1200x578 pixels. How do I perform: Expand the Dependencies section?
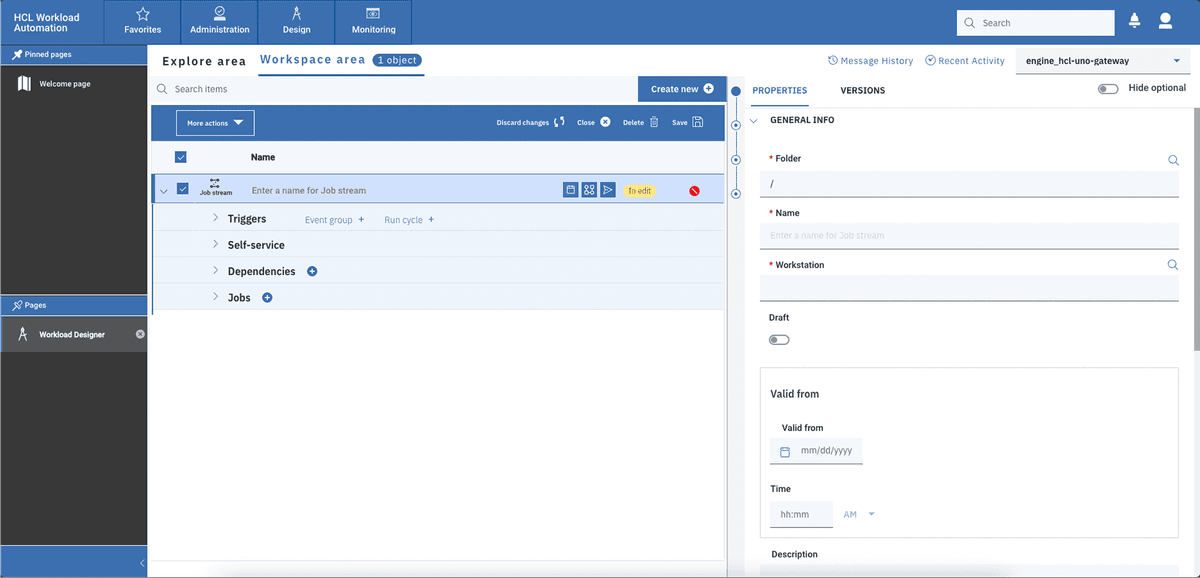coord(215,270)
